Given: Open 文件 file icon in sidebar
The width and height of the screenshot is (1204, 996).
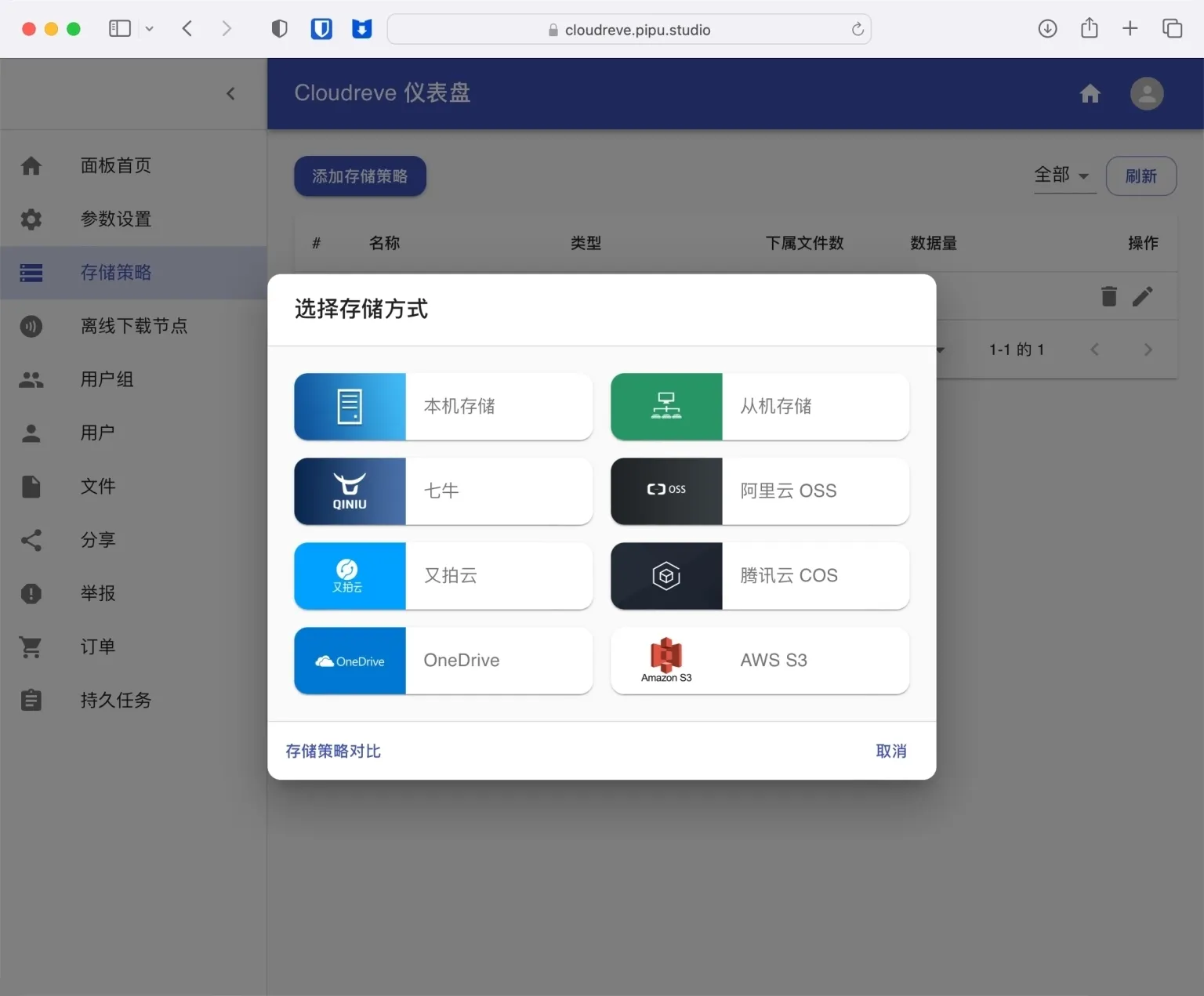Looking at the screenshot, I should click(31, 487).
